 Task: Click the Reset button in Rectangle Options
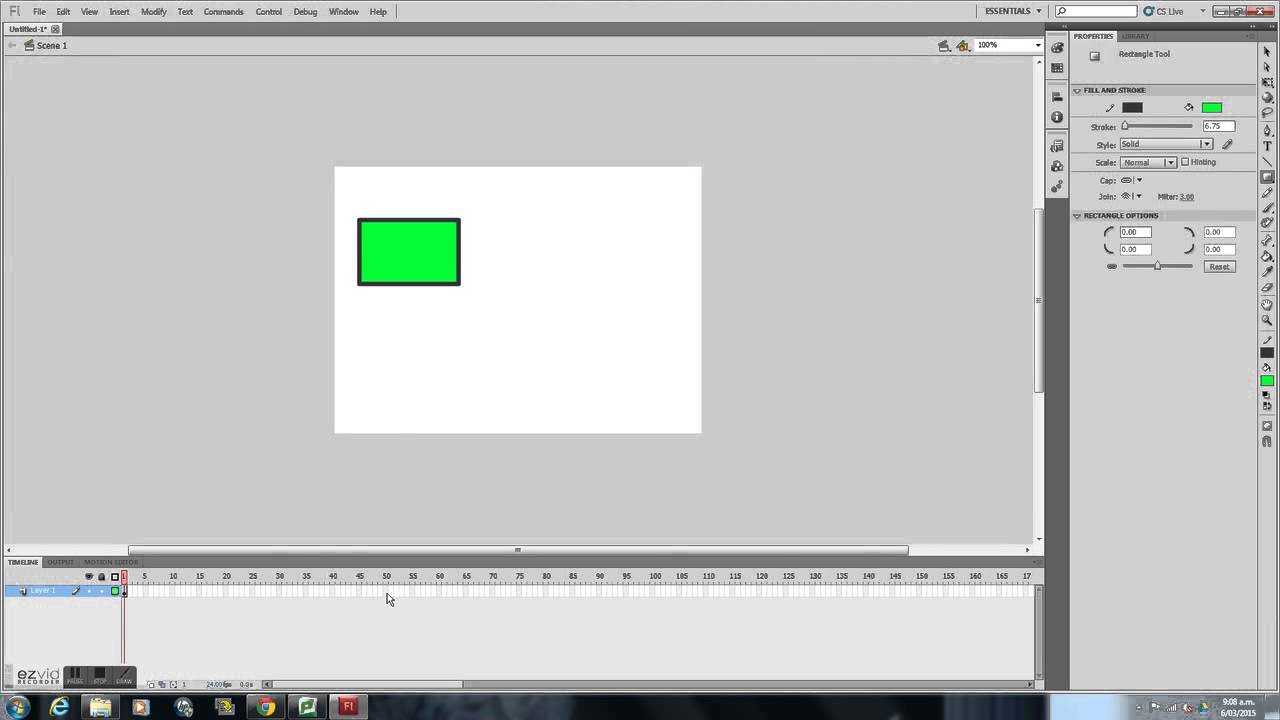click(1219, 267)
